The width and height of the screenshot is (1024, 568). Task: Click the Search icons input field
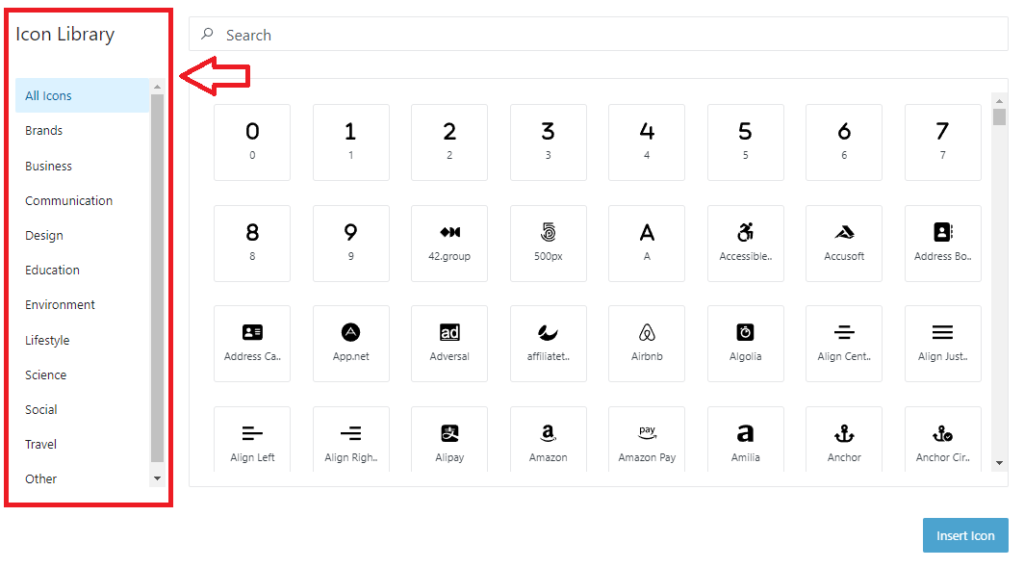[x=600, y=35]
